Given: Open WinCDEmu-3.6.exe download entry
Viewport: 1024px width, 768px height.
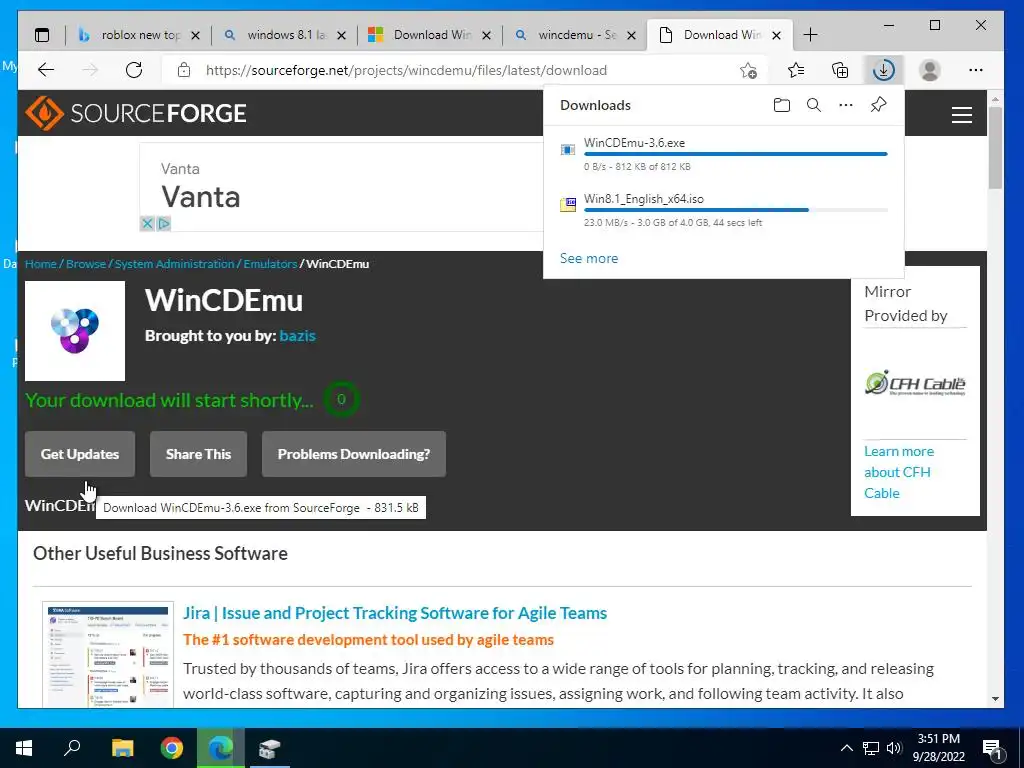Looking at the screenshot, I should pyautogui.click(x=724, y=154).
